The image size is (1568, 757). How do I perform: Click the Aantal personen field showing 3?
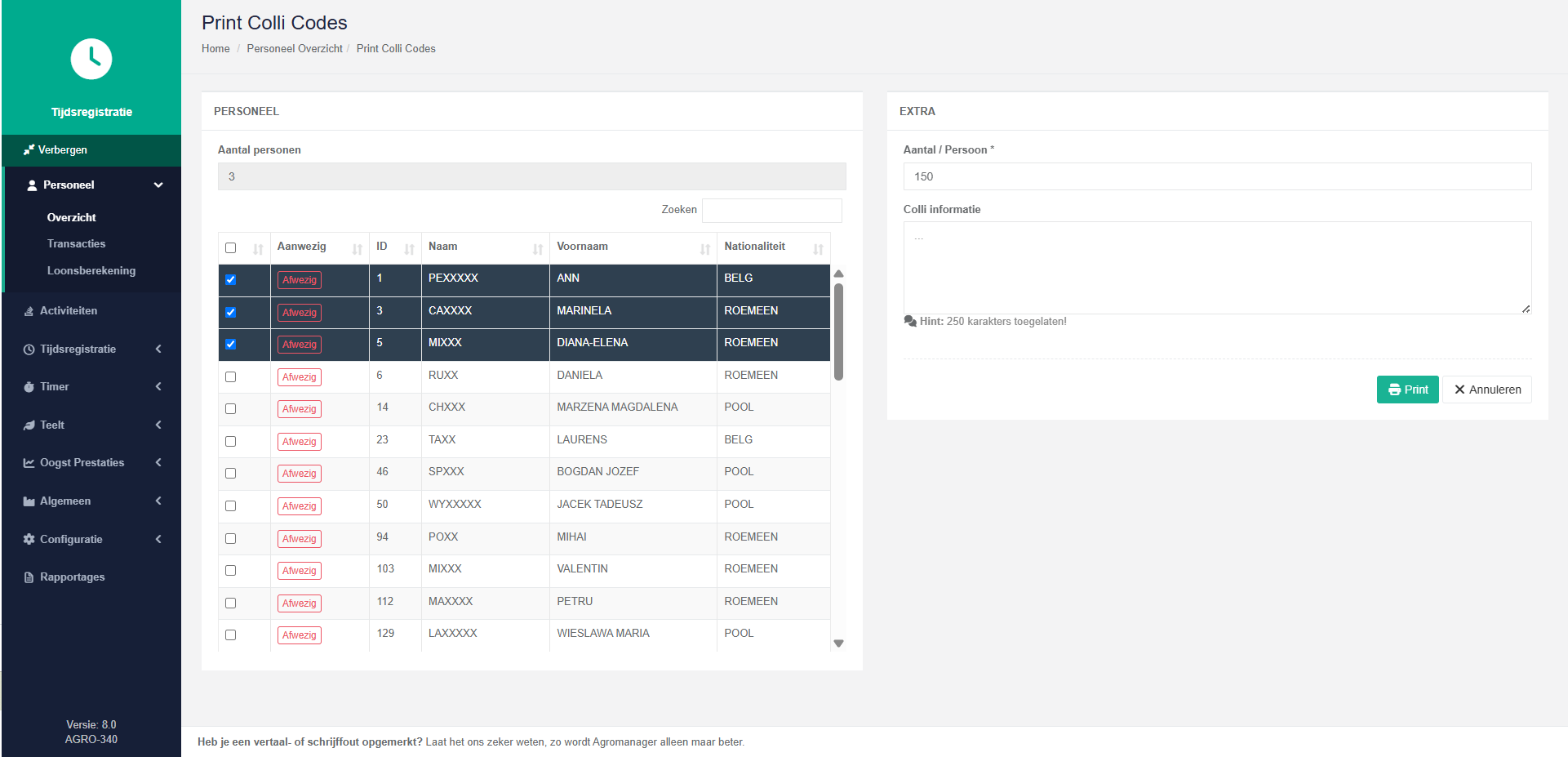point(532,176)
